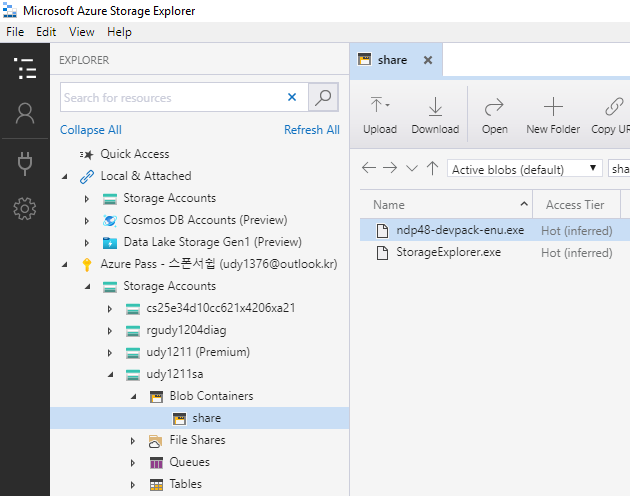
Task: Click the Queues icon
Action: pyautogui.click(x=156, y=463)
